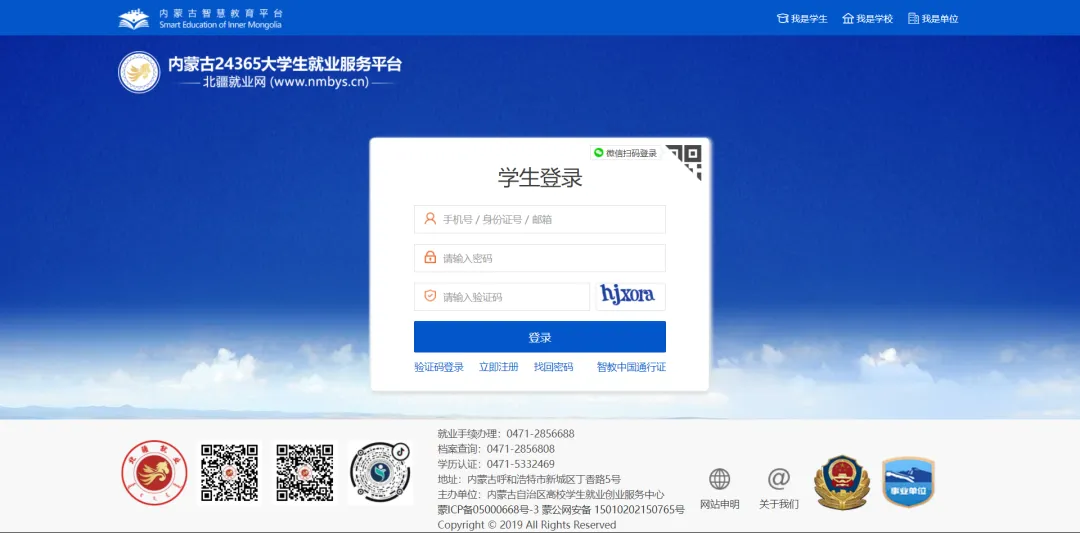1080x533 pixels.
Task: Click the red circular 北疆就业 footer logo
Action: tap(154, 473)
